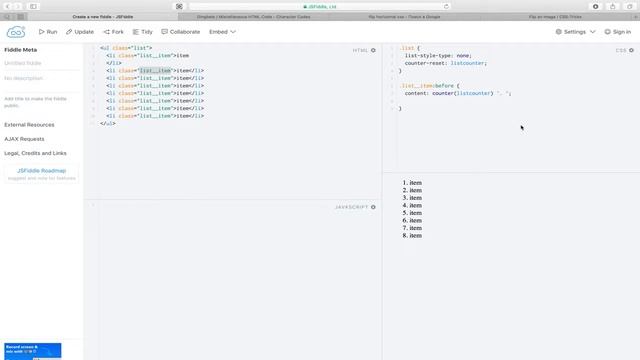Switch to flip horizontal css search tab
The width and height of the screenshot is (640, 360).
(404, 17)
